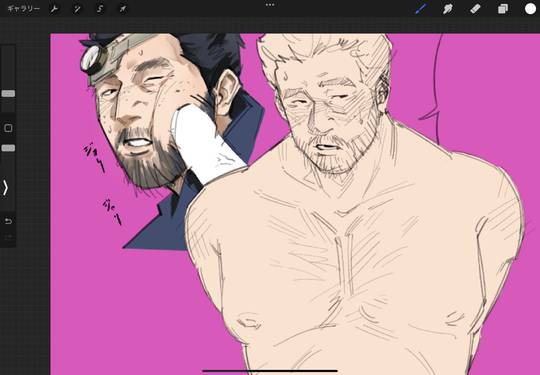Open the Adjustments magic wand menu
This screenshot has width=540, height=375.
pyautogui.click(x=77, y=9)
